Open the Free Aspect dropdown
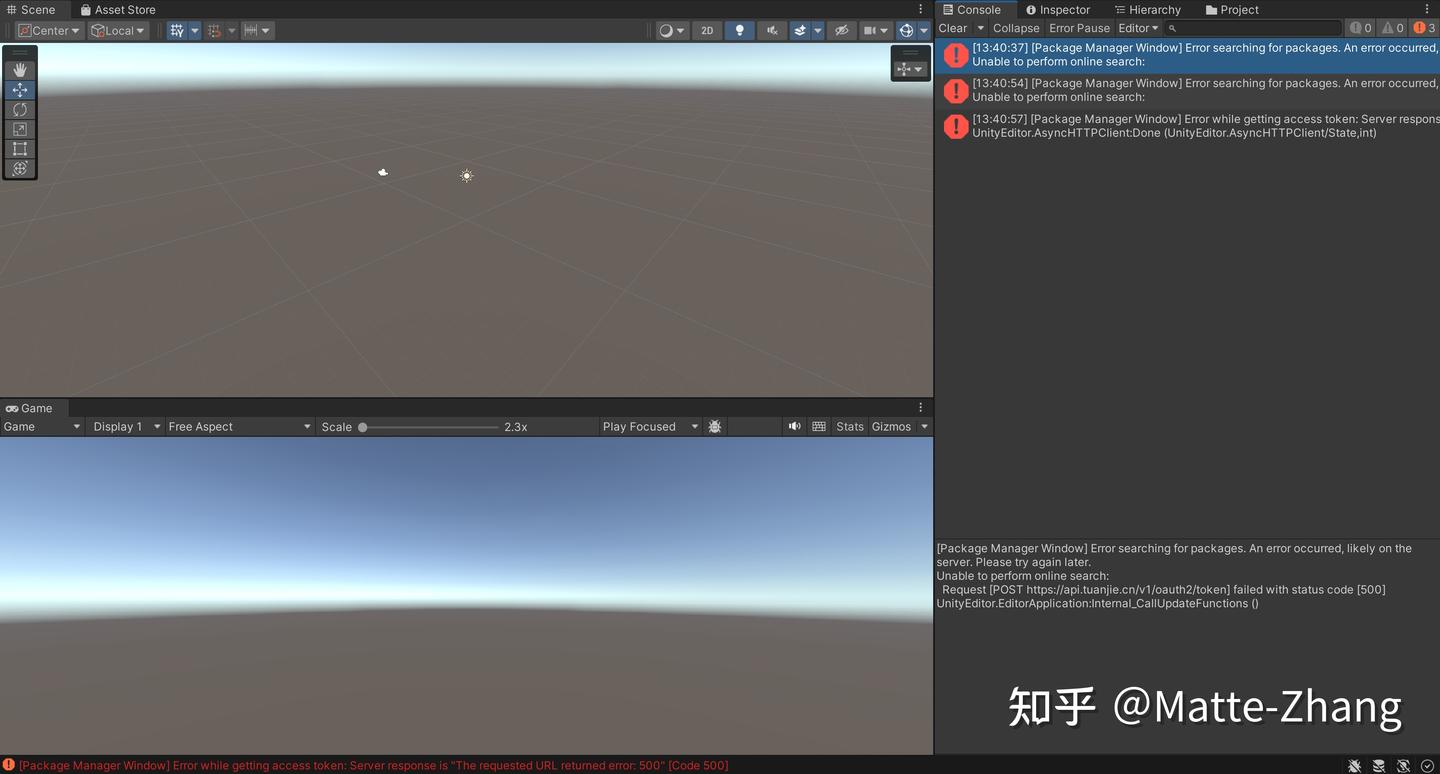This screenshot has height=774, width=1440. 239,426
